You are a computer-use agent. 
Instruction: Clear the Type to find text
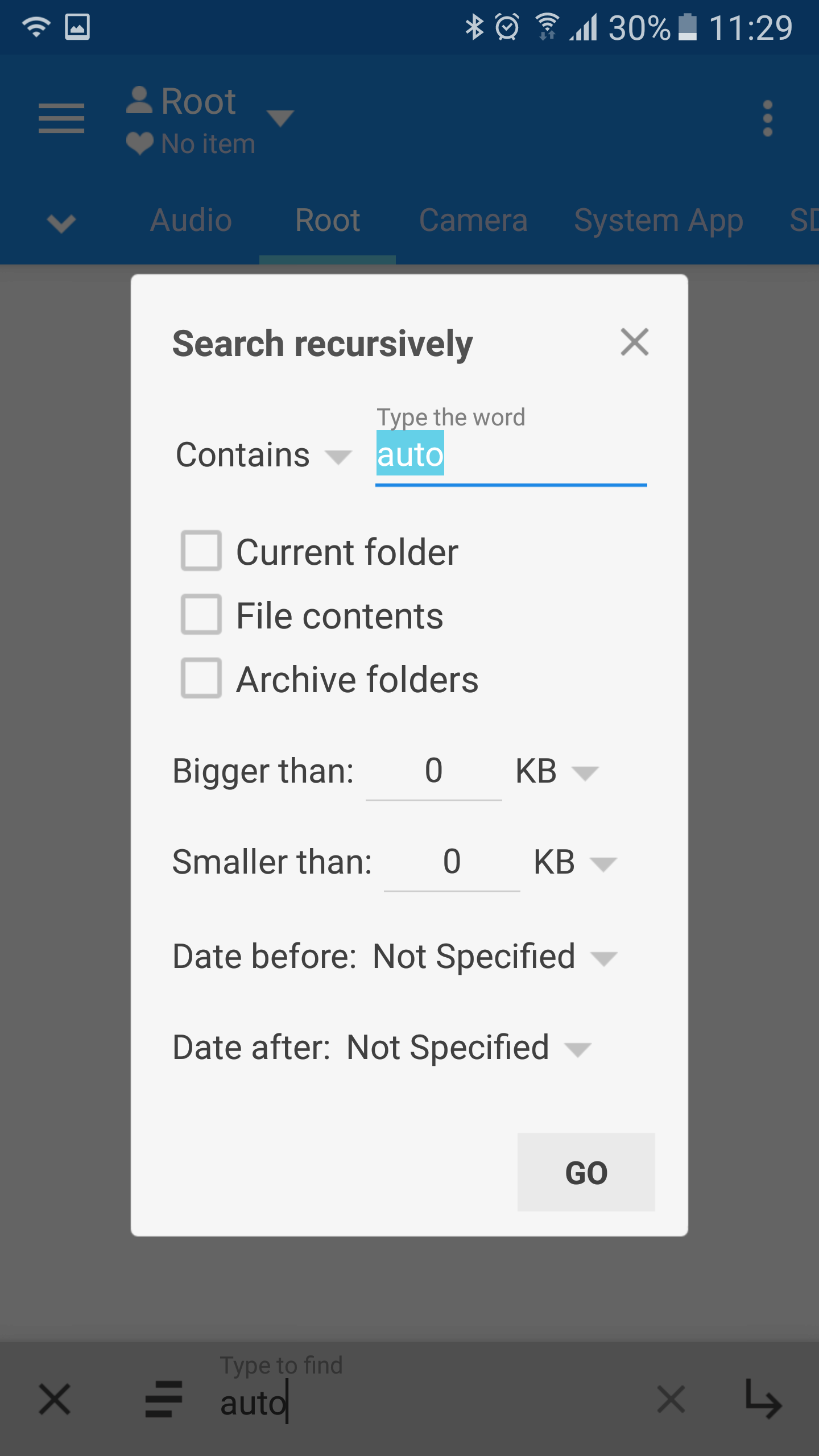pos(671,1399)
